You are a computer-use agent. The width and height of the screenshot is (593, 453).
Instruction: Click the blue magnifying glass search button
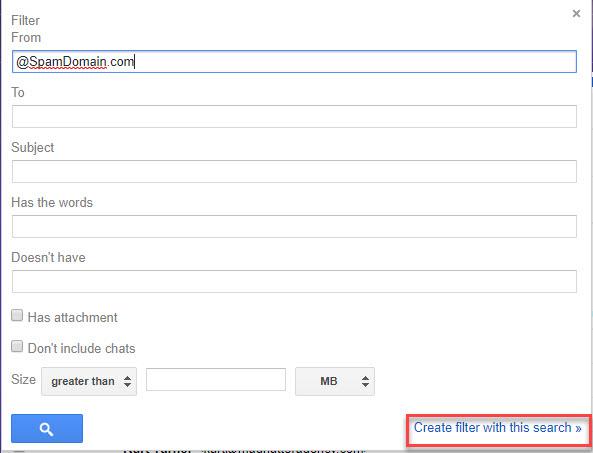tap(47, 428)
